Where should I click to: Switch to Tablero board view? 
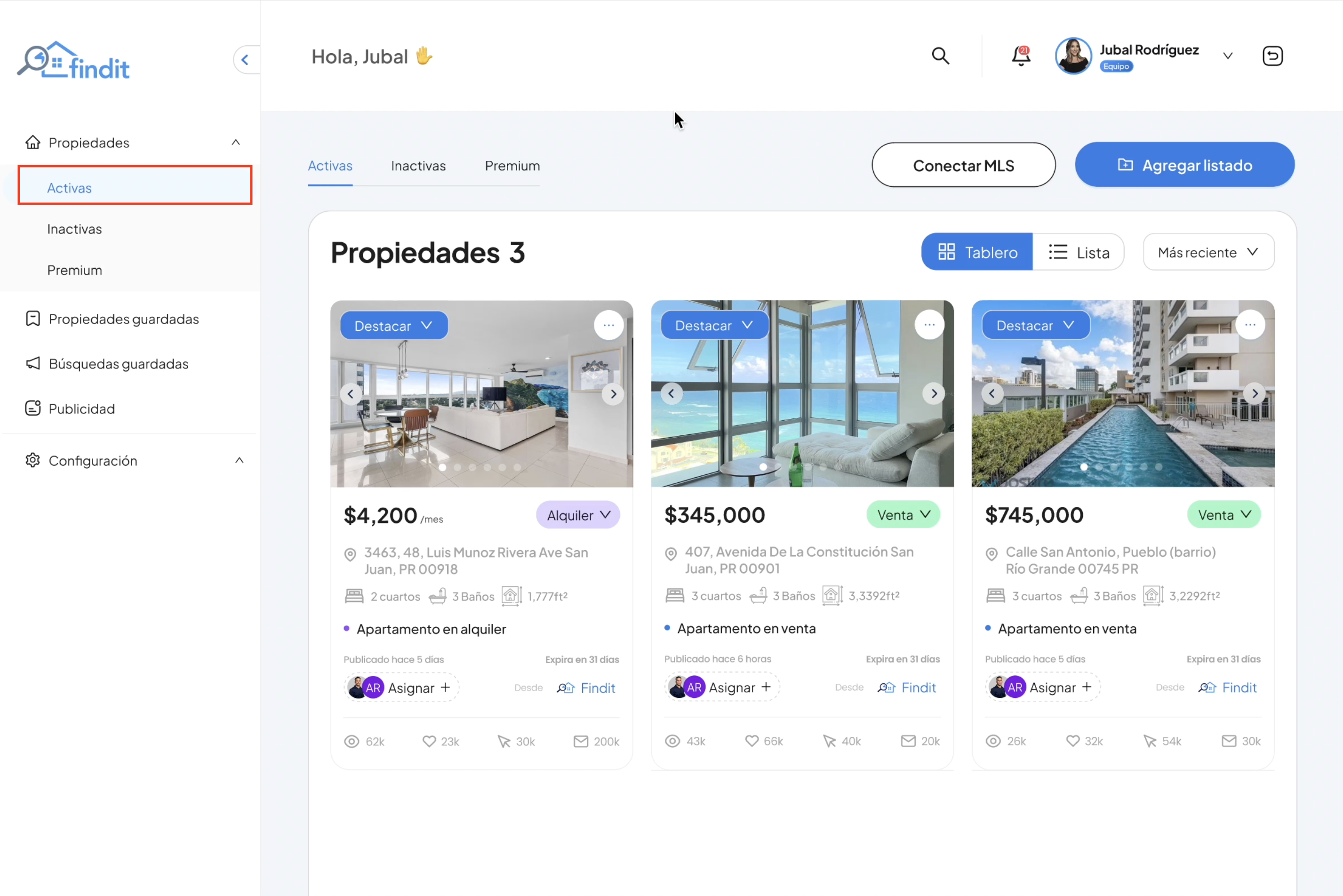(x=977, y=252)
